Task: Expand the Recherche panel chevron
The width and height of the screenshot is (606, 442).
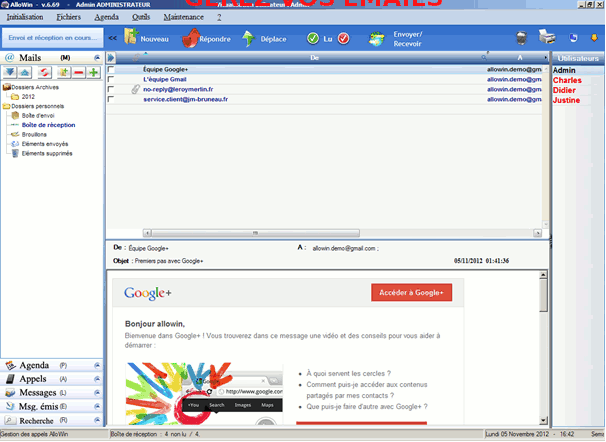Action: [x=97, y=420]
